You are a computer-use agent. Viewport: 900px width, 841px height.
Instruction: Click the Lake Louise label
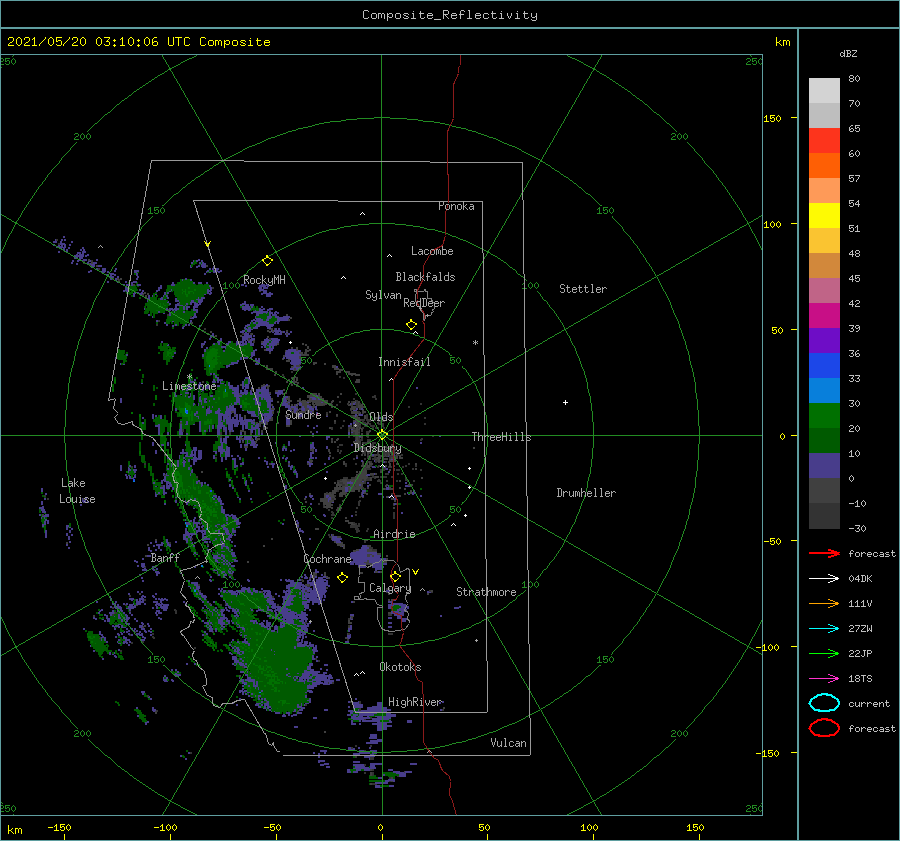point(77,491)
